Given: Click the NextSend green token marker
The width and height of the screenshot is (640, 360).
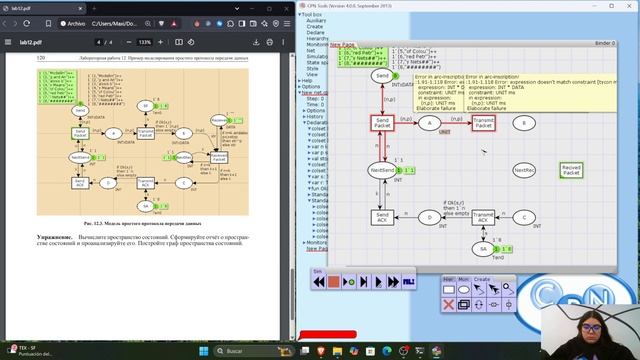Looking at the screenshot, I should point(399,170).
